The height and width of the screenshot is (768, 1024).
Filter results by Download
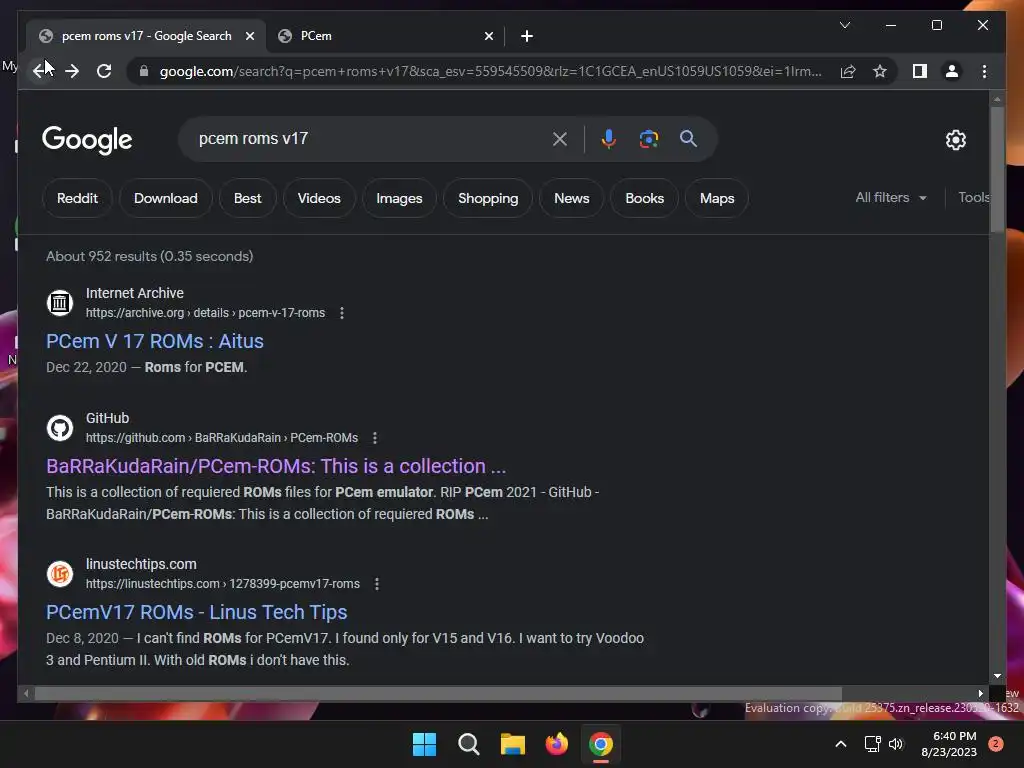(x=166, y=198)
